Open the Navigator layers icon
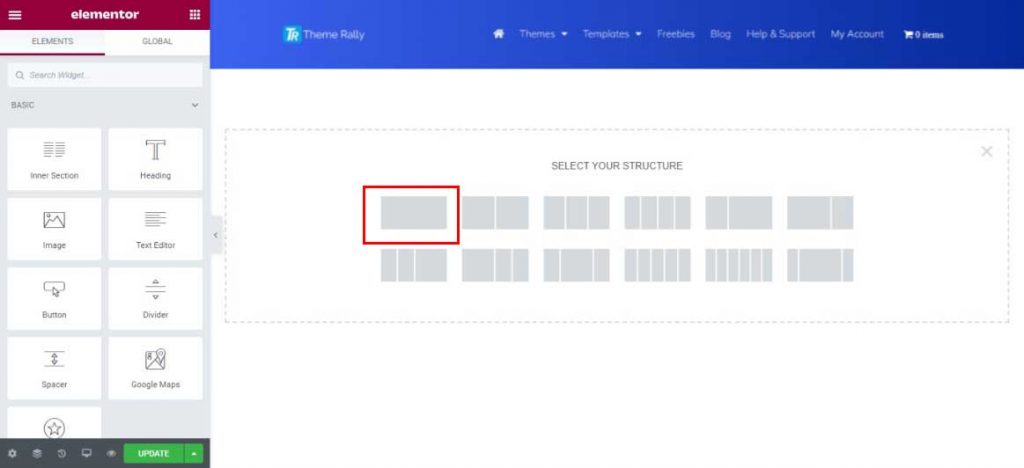The width and height of the screenshot is (1024, 468). pos(37,453)
